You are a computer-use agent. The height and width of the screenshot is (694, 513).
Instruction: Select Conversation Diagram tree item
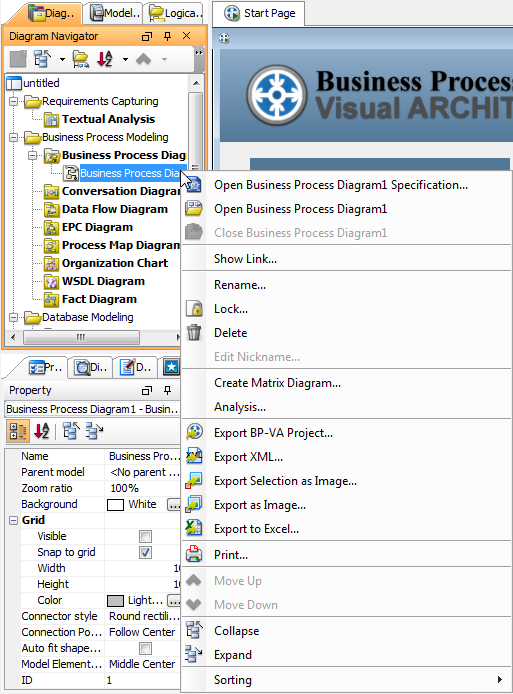[x=121, y=191]
